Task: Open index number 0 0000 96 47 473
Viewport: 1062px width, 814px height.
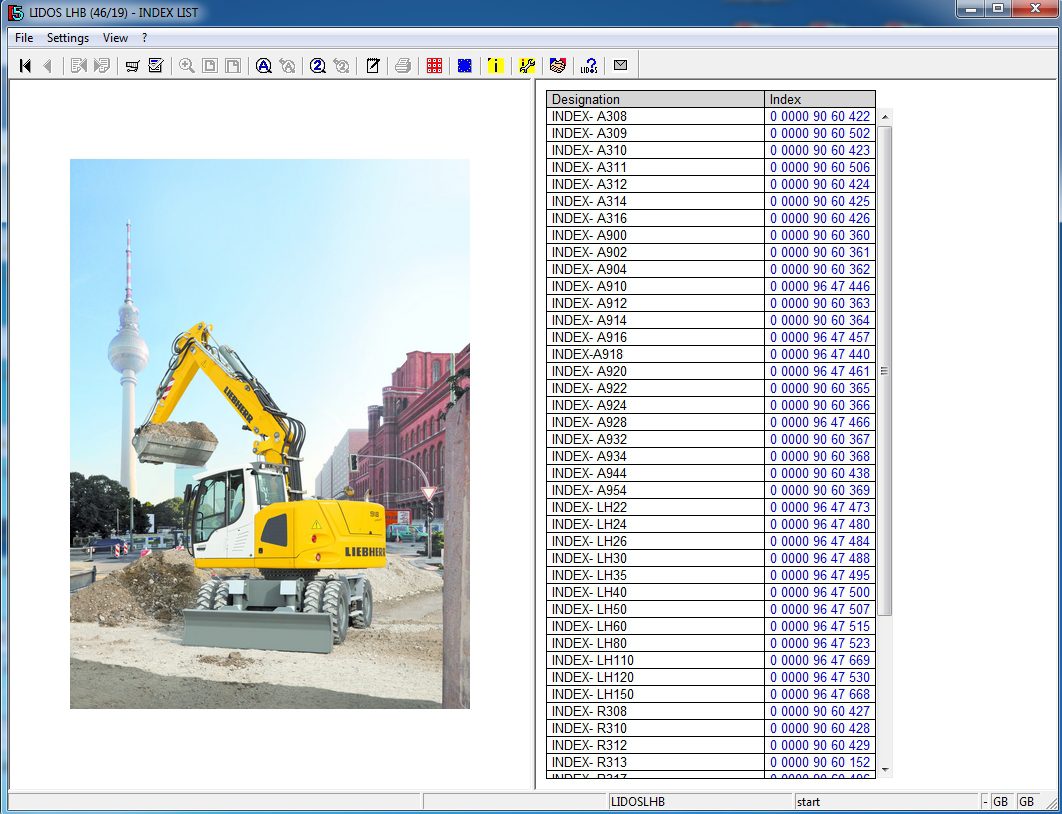Action: pos(819,507)
